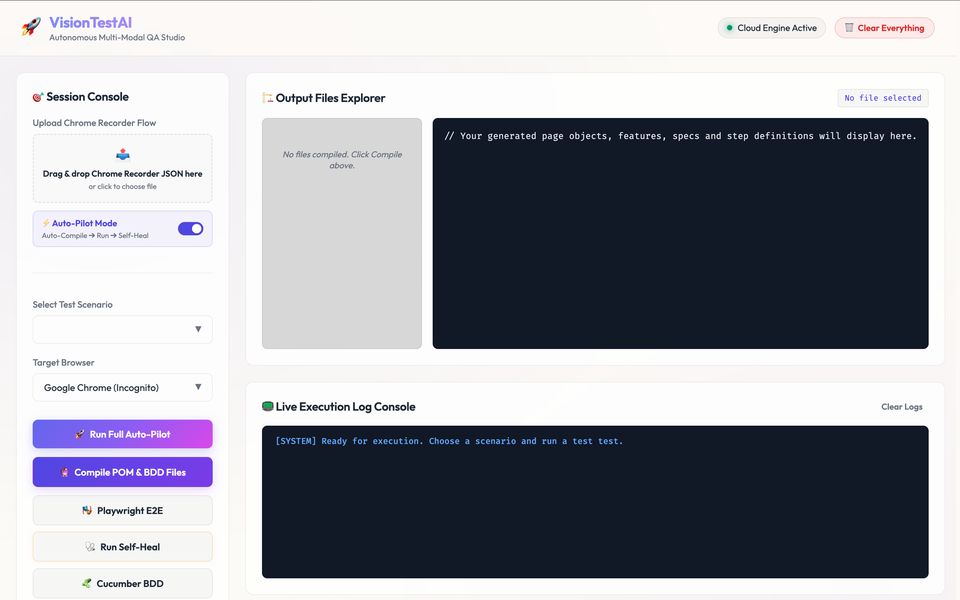
Task: Click Compile POM & BDD Files button
Action: (122, 472)
